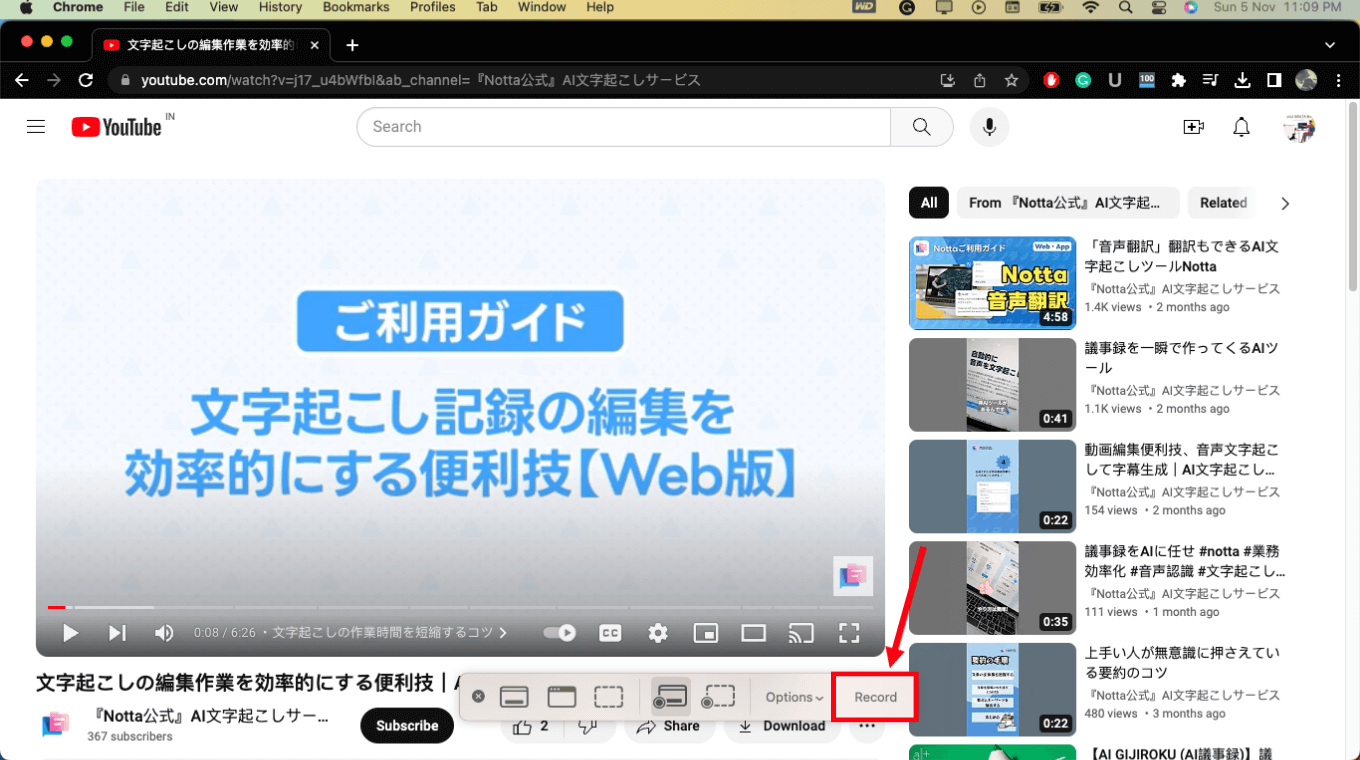Open the Profiles menu in menu bar
This screenshot has height=760, width=1360.
[433, 7]
